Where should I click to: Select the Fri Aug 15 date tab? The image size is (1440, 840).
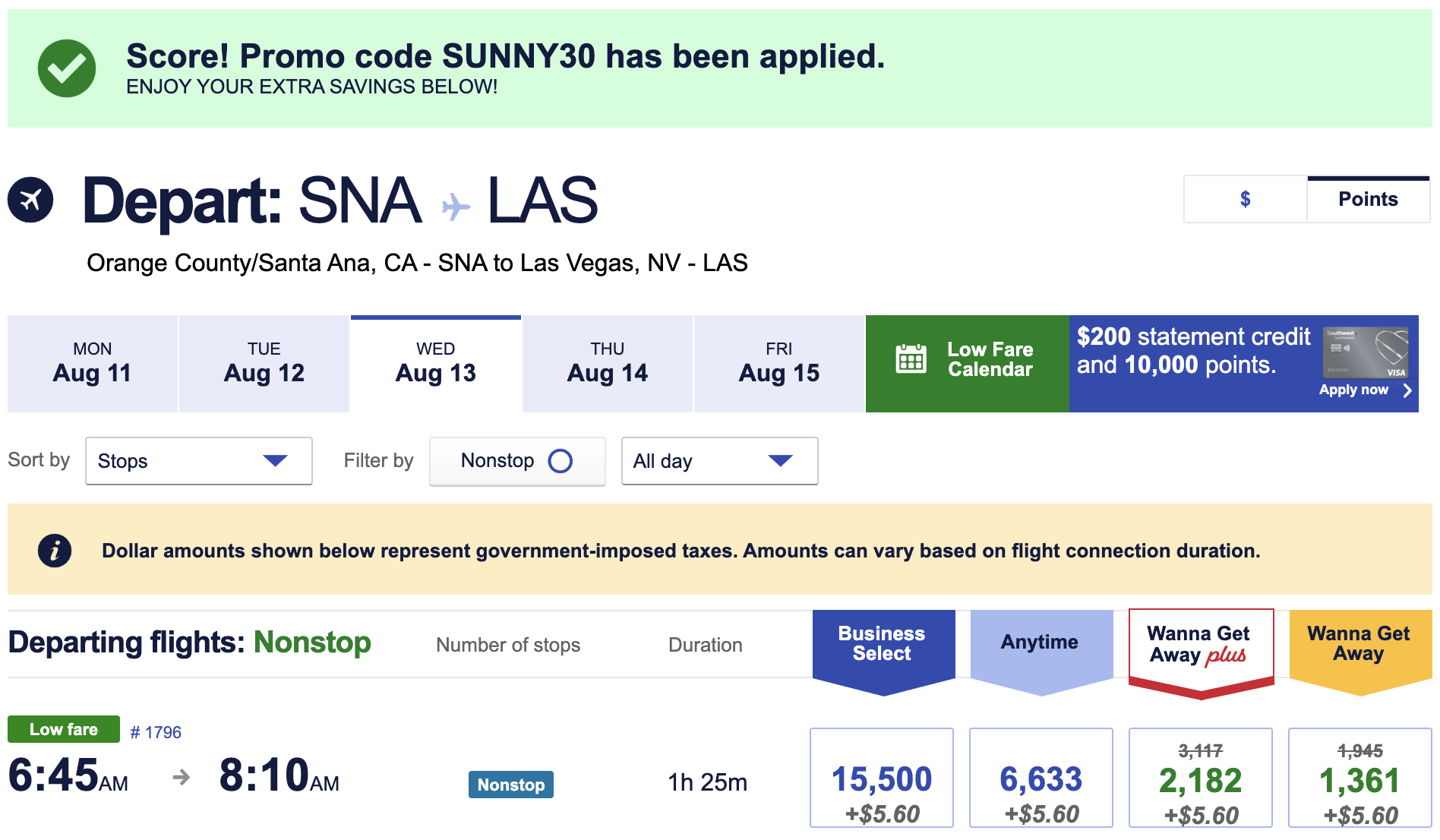point(779,364)
